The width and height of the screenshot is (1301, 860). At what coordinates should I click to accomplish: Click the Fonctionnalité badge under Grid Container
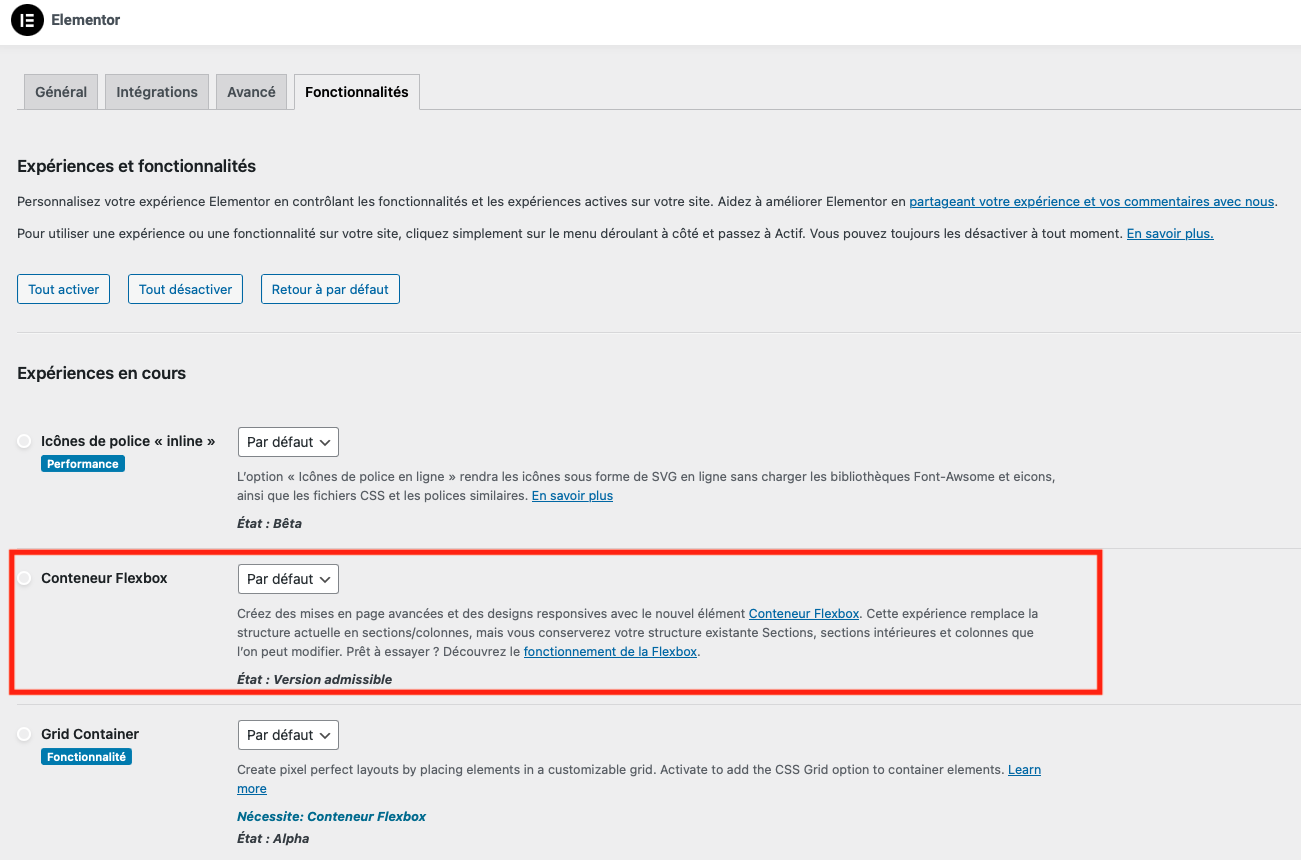tap(86, 757)
